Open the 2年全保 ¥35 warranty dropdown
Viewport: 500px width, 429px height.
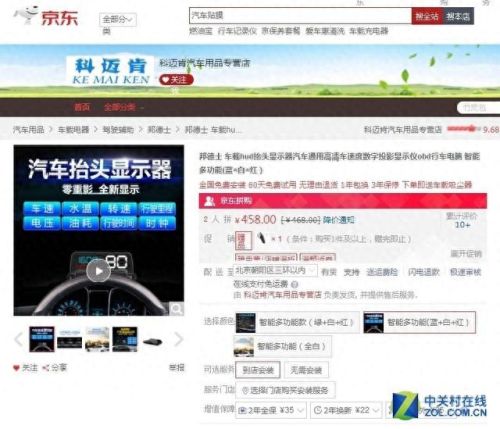(x=271, y=410)
